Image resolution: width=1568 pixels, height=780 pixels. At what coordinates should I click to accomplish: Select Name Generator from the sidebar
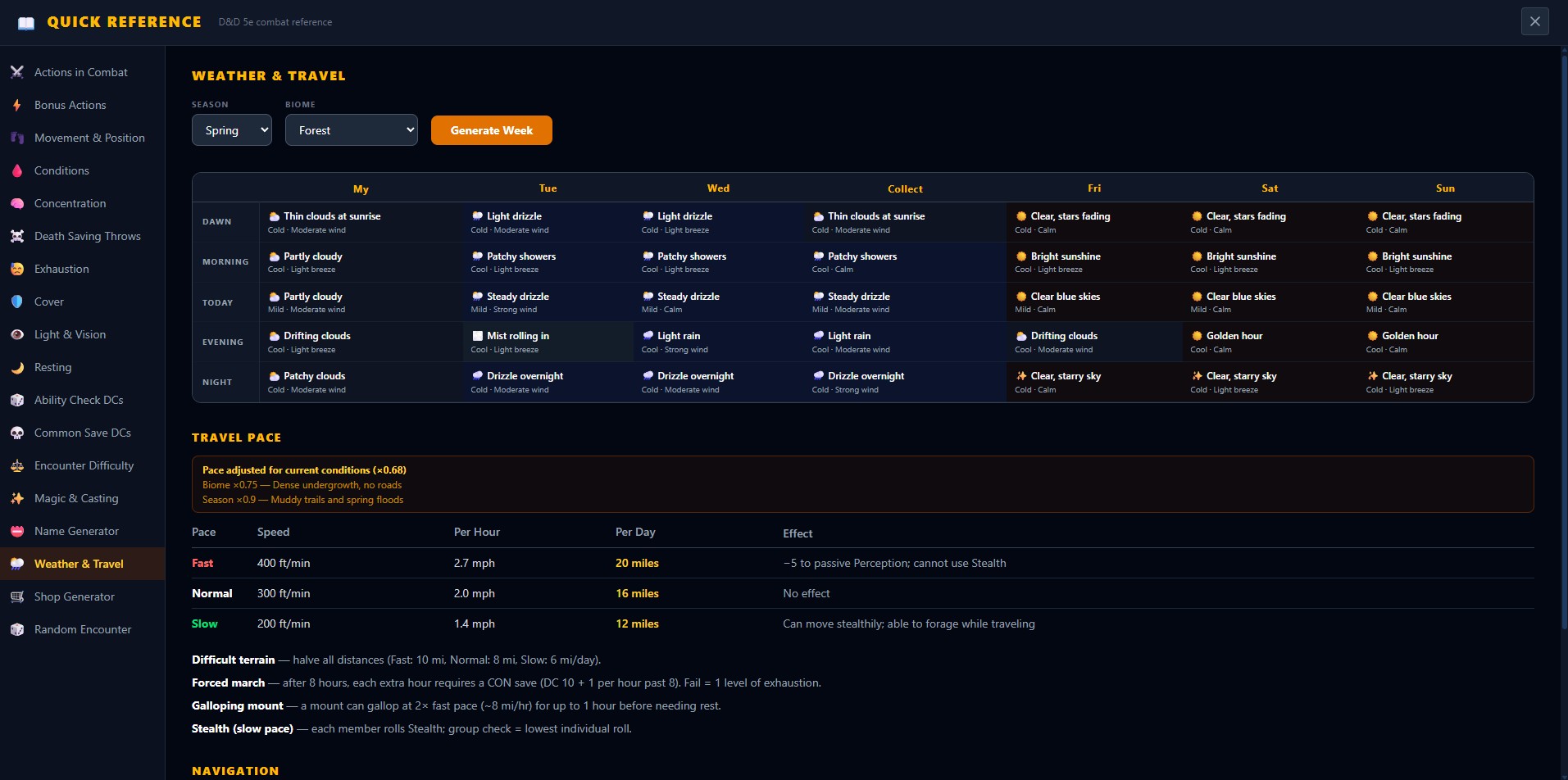click(76, 531)
